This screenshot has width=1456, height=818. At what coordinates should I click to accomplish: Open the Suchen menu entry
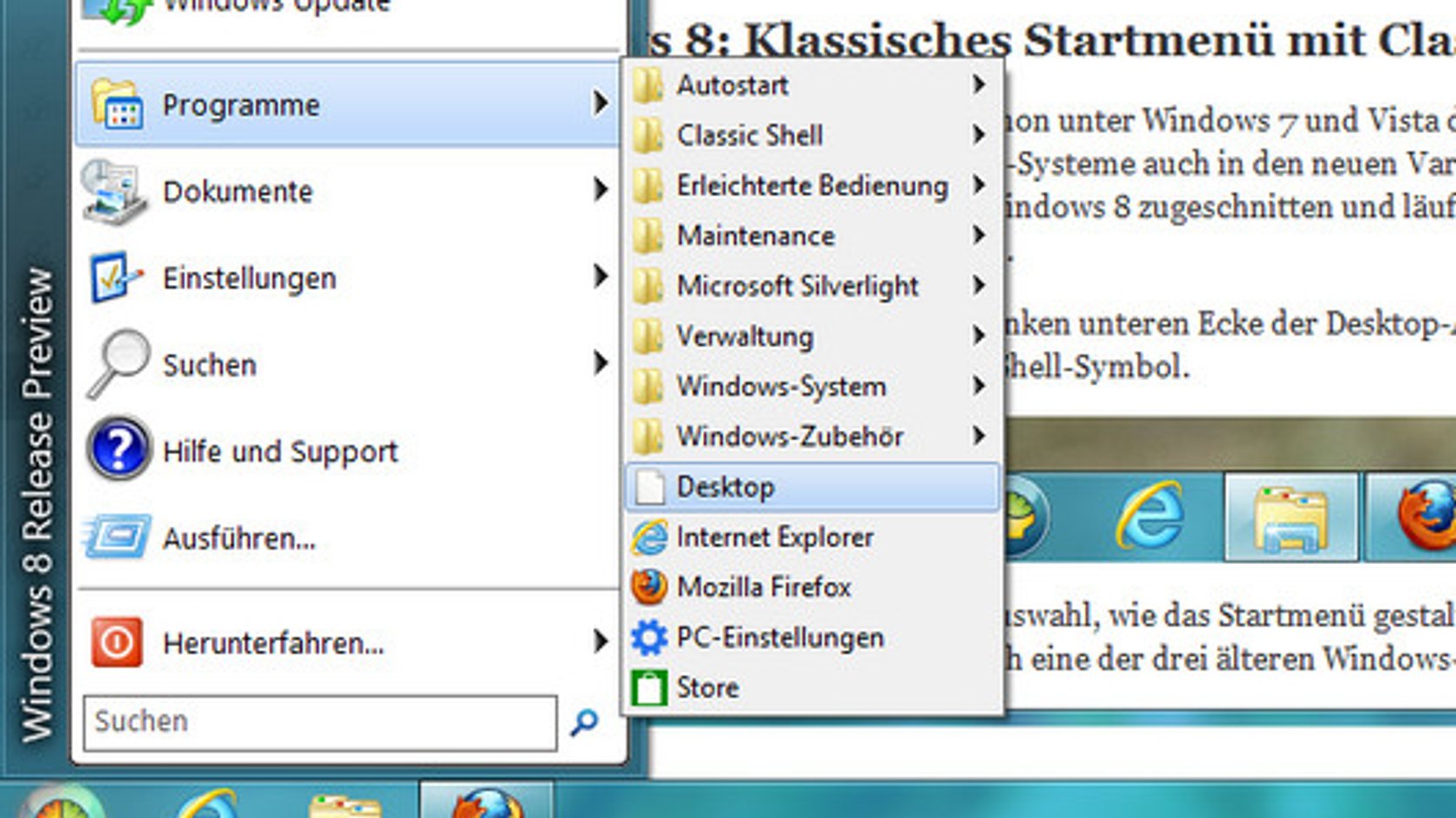pos(348,364)
